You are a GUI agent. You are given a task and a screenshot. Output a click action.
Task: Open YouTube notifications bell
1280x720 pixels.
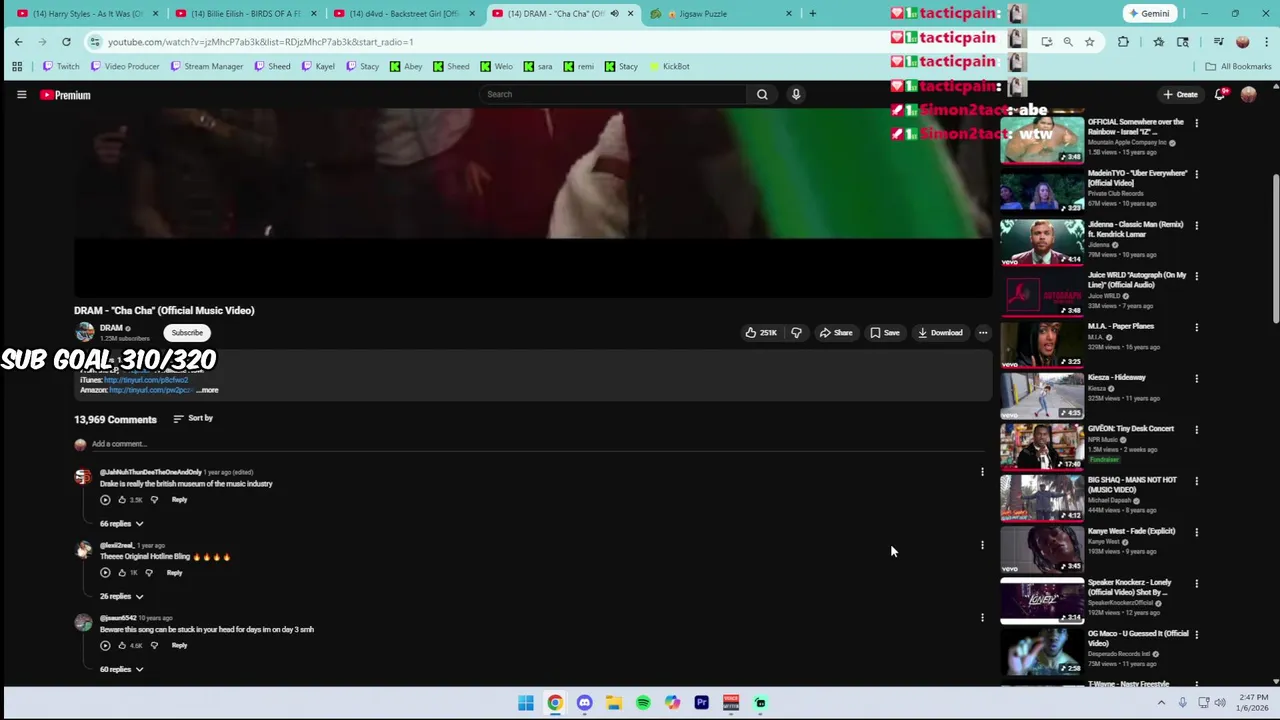pos(1220,94)
